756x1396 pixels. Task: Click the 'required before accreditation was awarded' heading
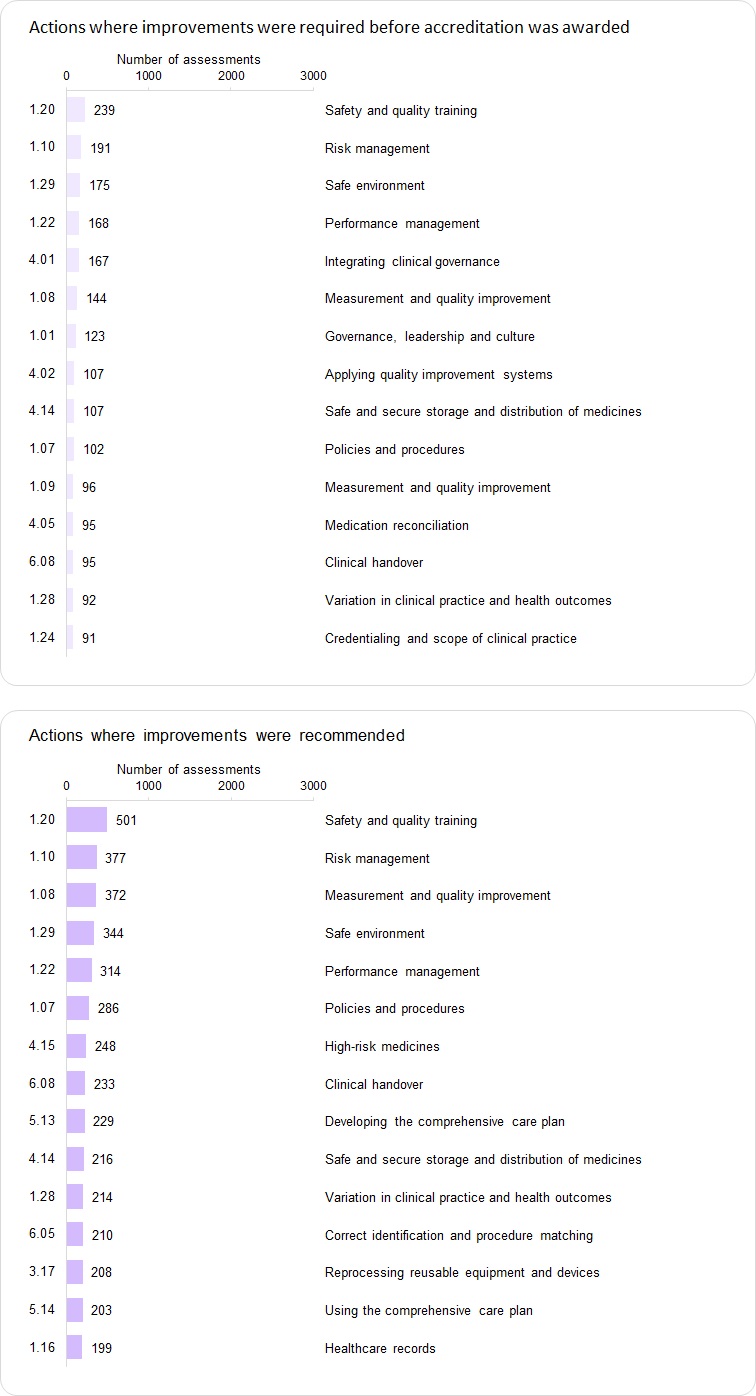tap(329, 27)
